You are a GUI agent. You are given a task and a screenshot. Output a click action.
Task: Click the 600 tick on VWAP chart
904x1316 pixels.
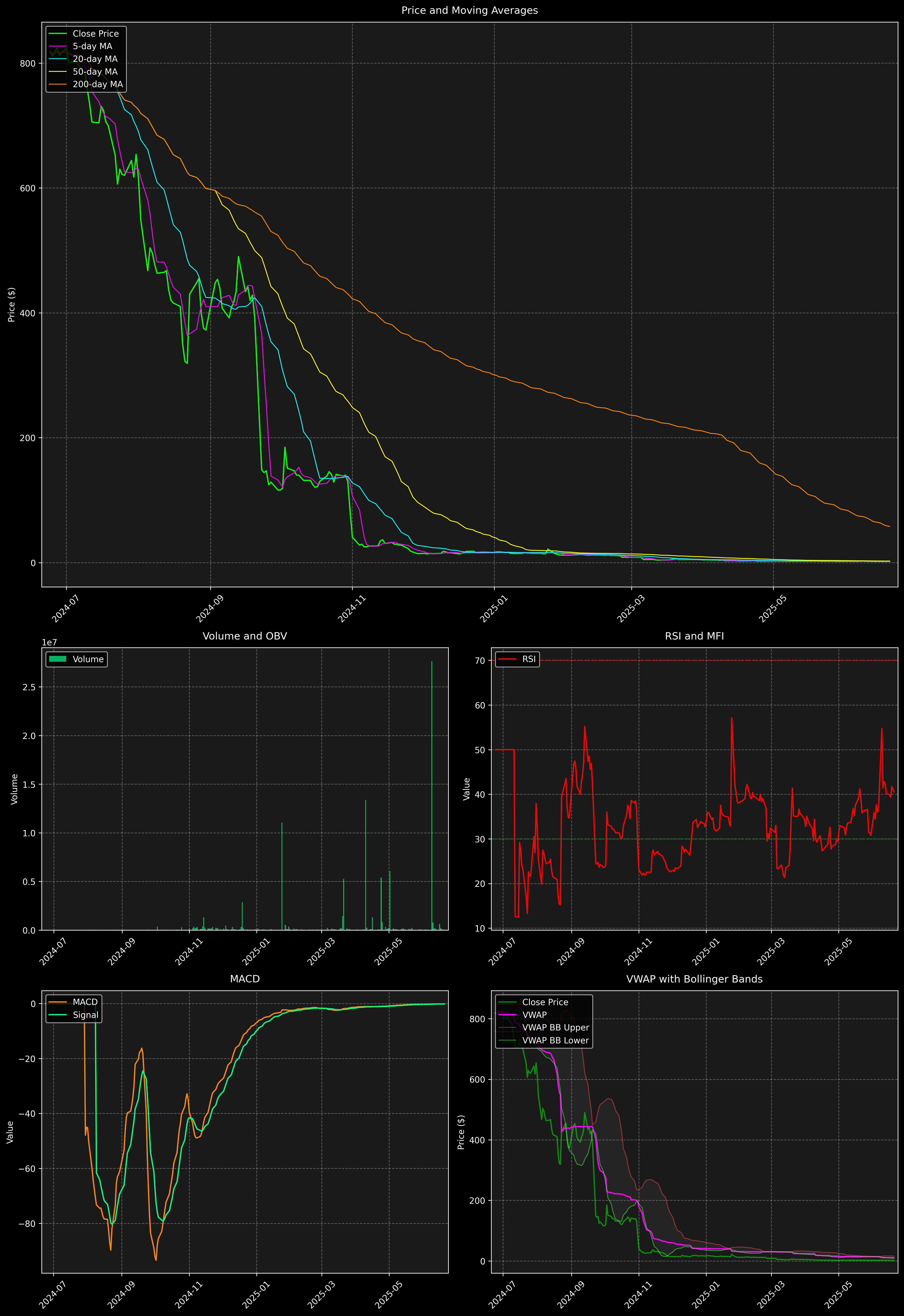pyautogui.click(x=477, y=1079)
